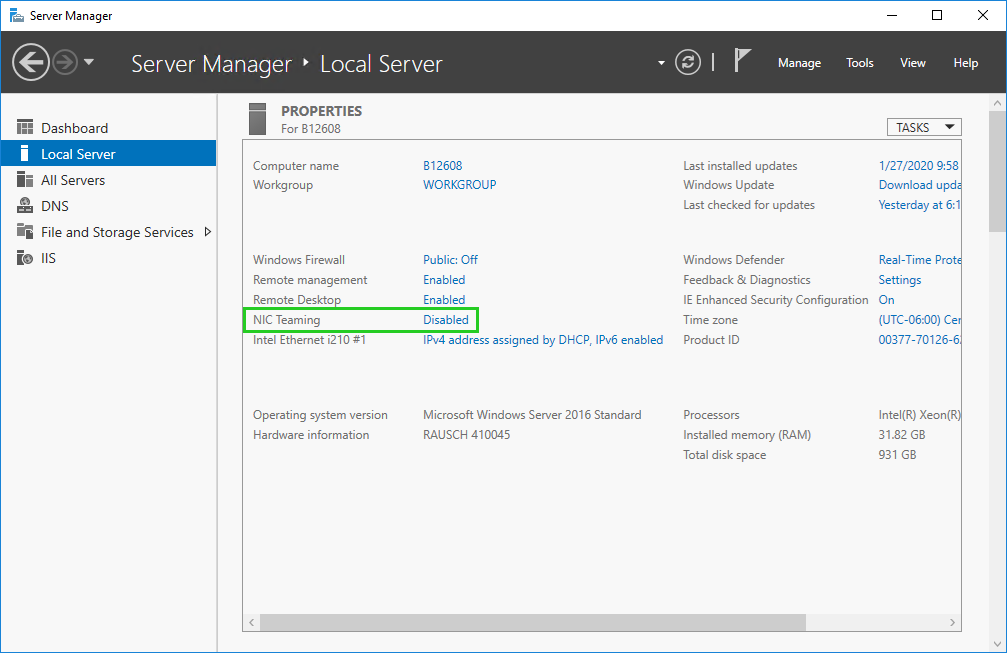Toggle the Remote Desktop Enabled setting link
Viewport: 1007px width, 653px height.
coord(444,300)
